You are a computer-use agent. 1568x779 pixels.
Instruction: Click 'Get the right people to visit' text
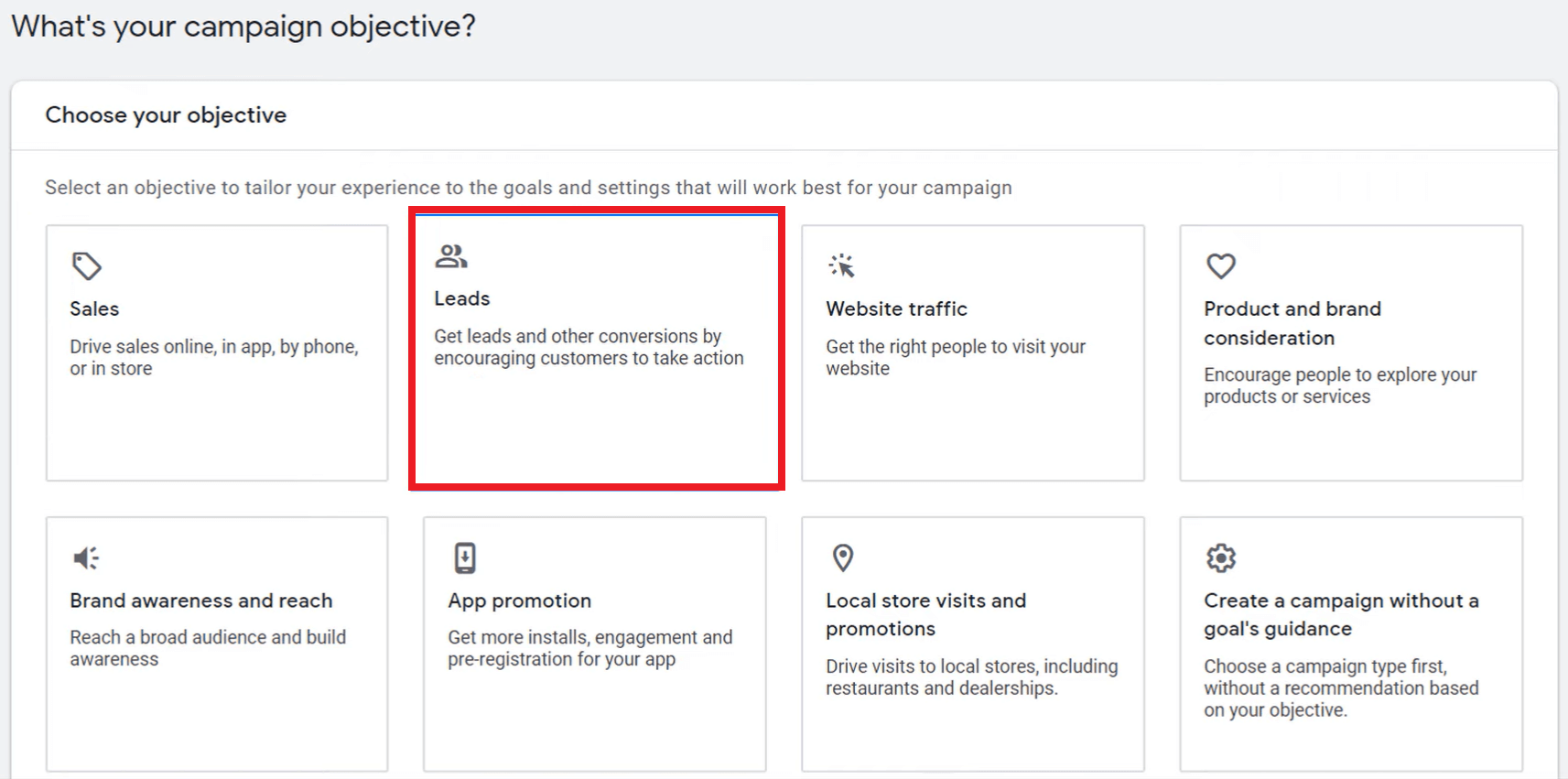[956, 357]
